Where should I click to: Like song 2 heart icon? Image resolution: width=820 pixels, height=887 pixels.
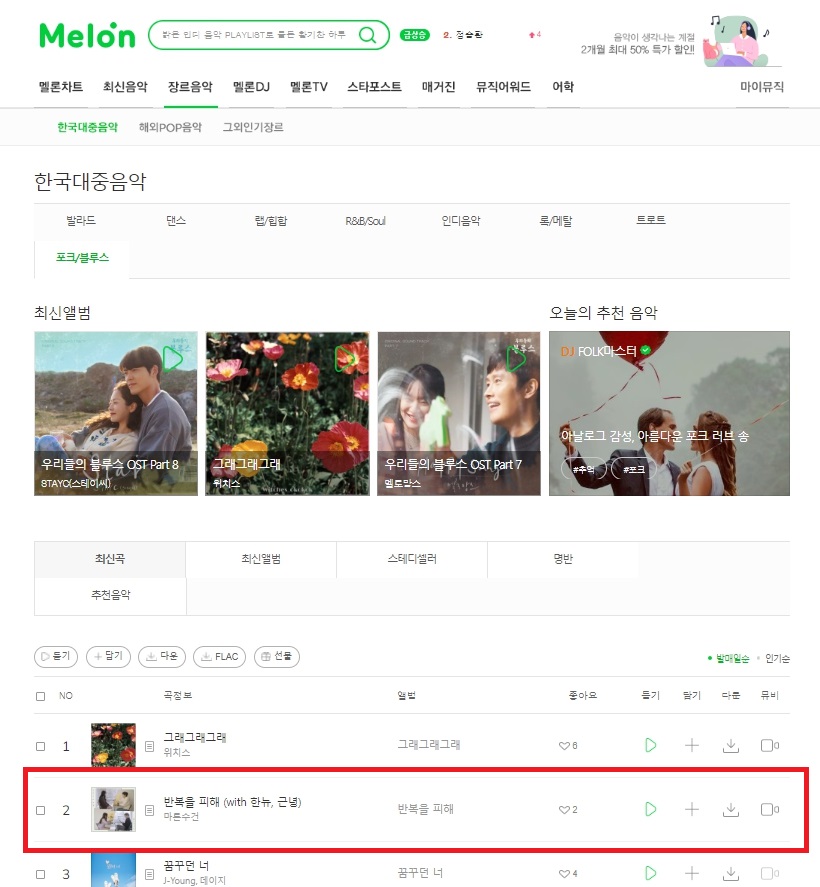pyautogui.click(x=564, y=810)
